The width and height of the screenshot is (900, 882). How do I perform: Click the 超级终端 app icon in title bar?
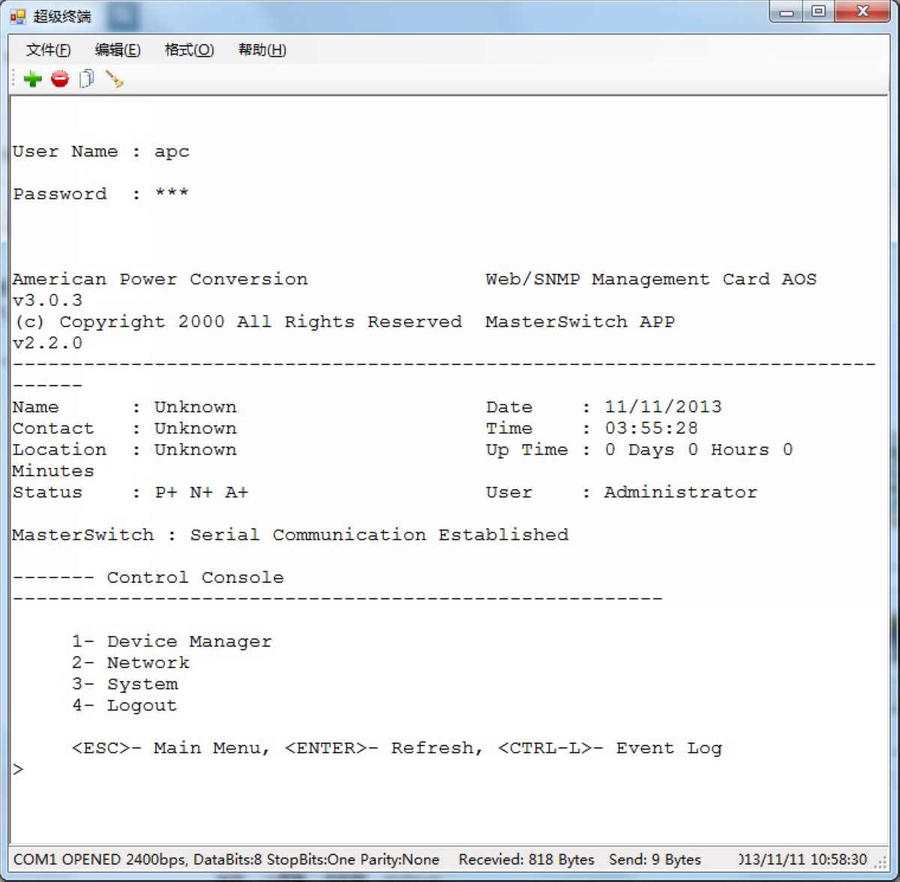17,16
